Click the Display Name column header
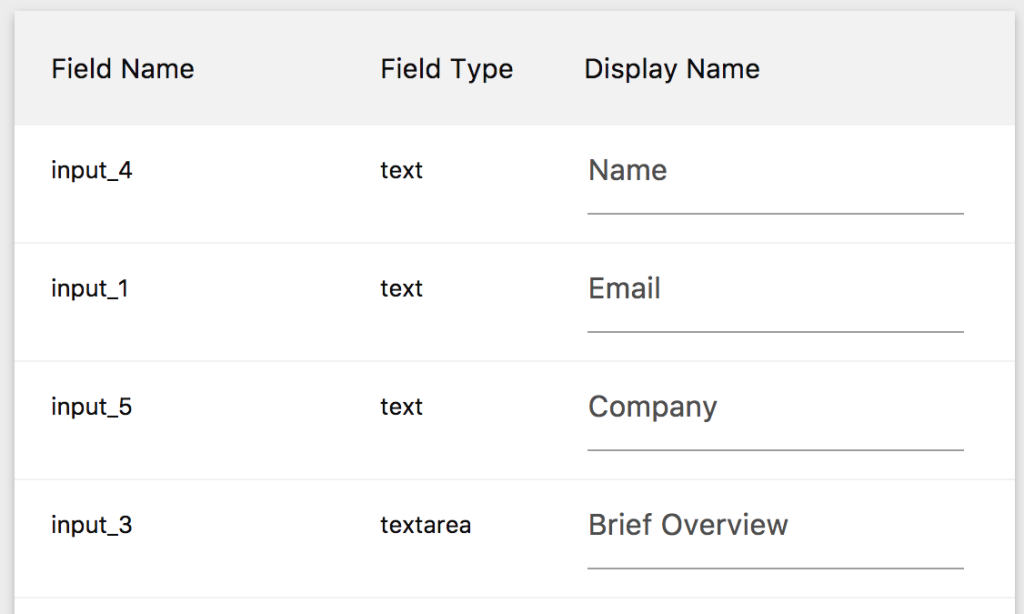Viewport: 1024px width, 614px height. pos(671,69)
